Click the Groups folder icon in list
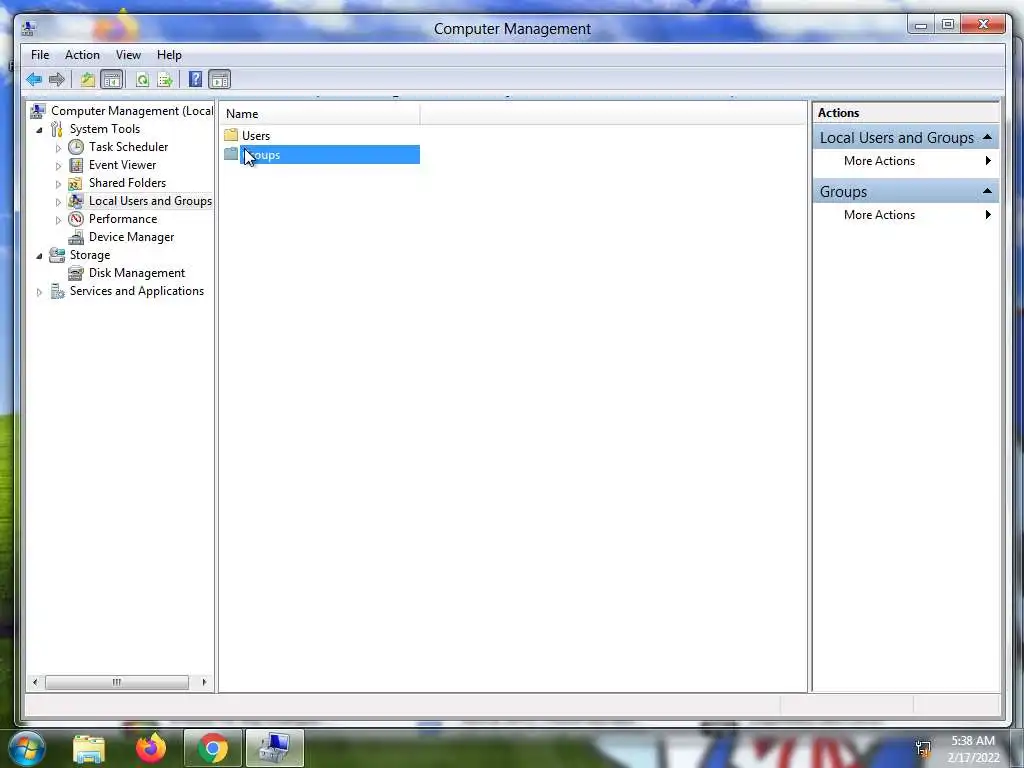Viewport: 1024px width, 768px height. coord(231,154)
